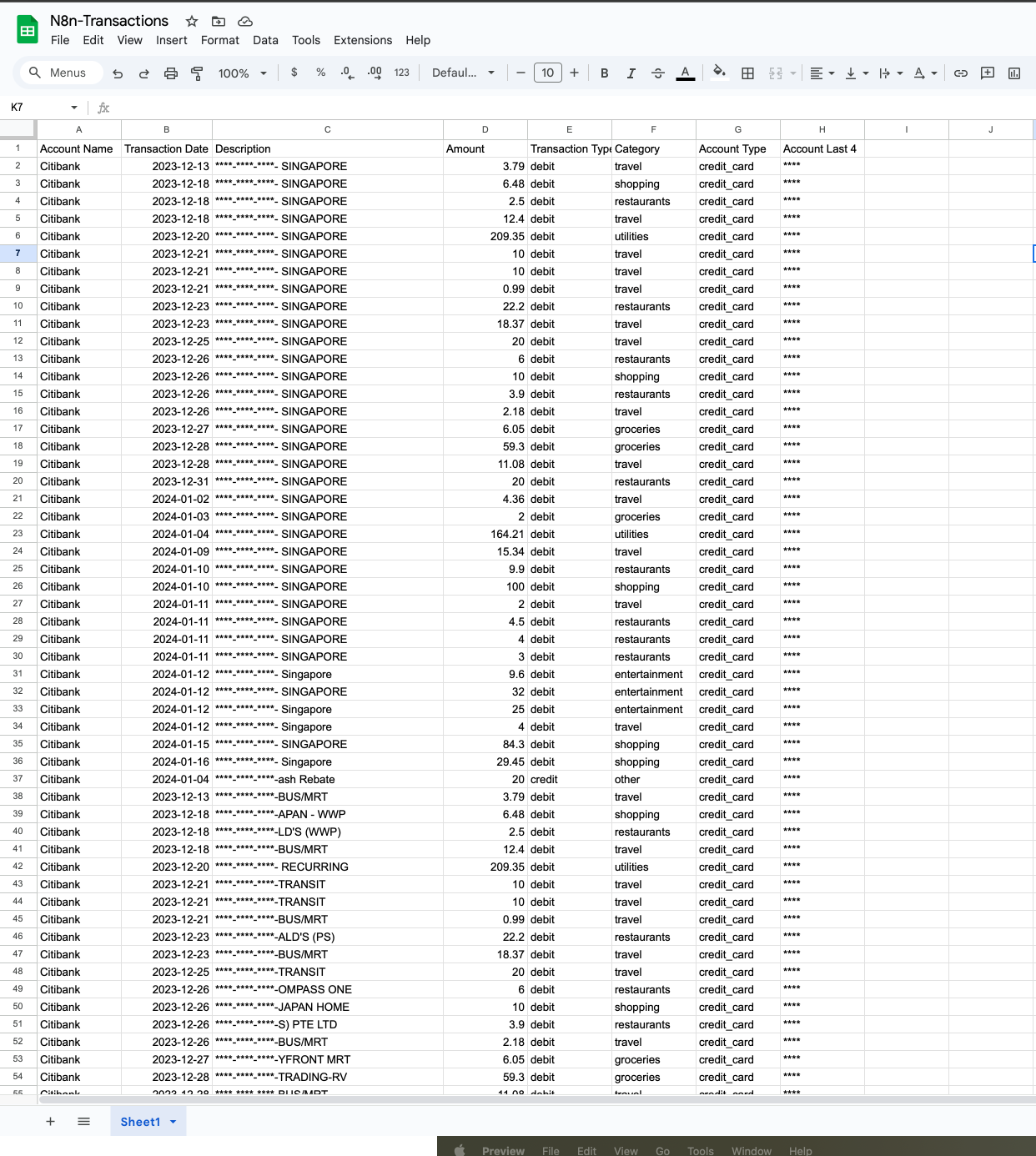Select the entire sheet via corner box
This screenshot has height=1156, width=1036.
(18, 129)
